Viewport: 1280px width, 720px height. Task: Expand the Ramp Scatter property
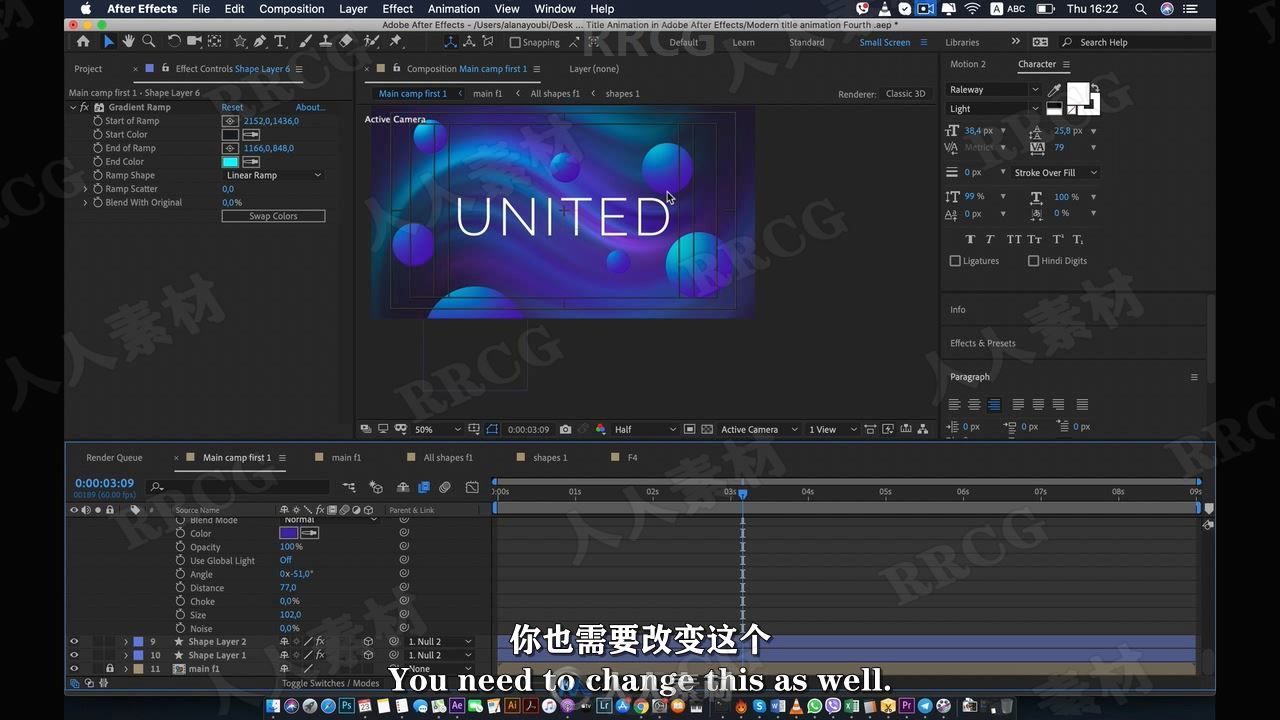(86, 189)
